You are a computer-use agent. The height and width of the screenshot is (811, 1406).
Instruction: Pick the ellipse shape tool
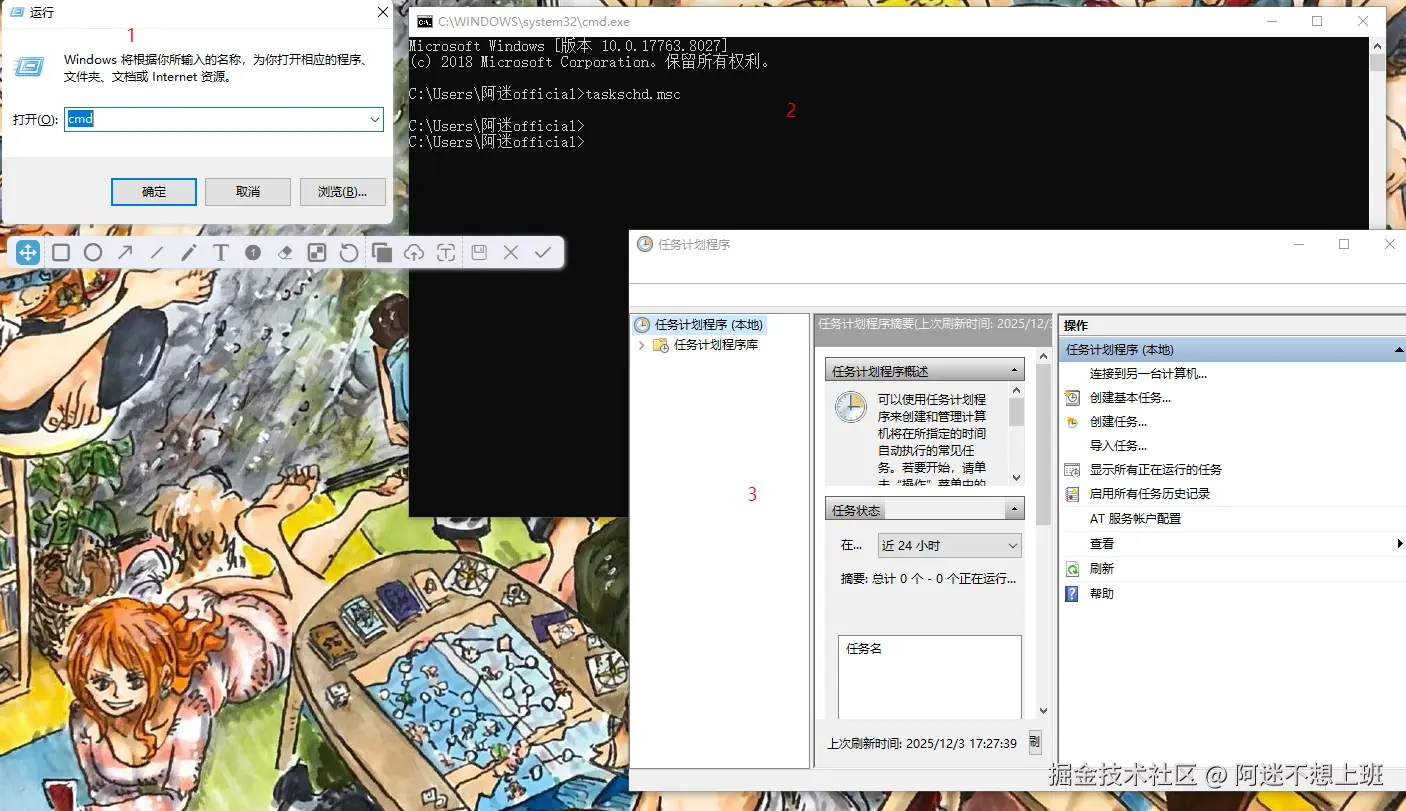point(93,253)
